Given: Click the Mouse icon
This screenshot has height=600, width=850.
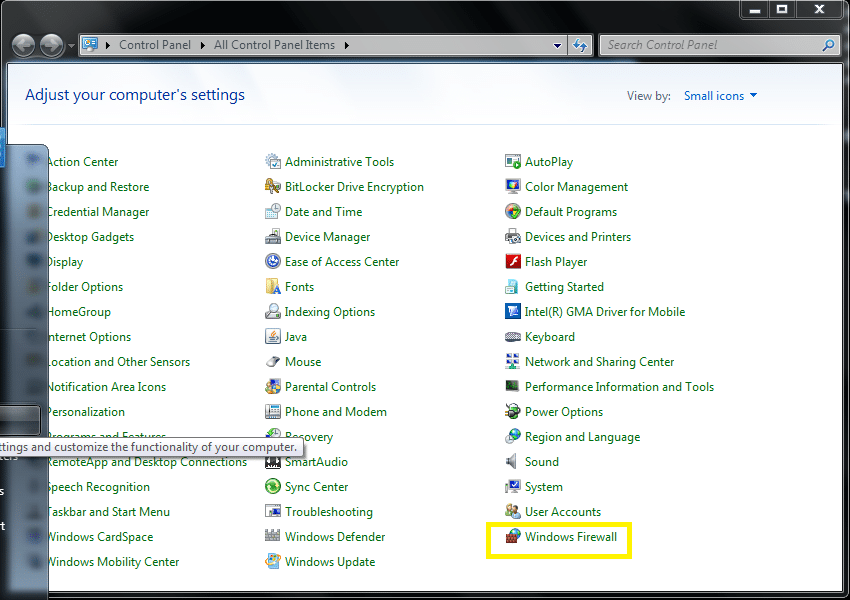Looking at the screenshot, I should coord(273,362).
